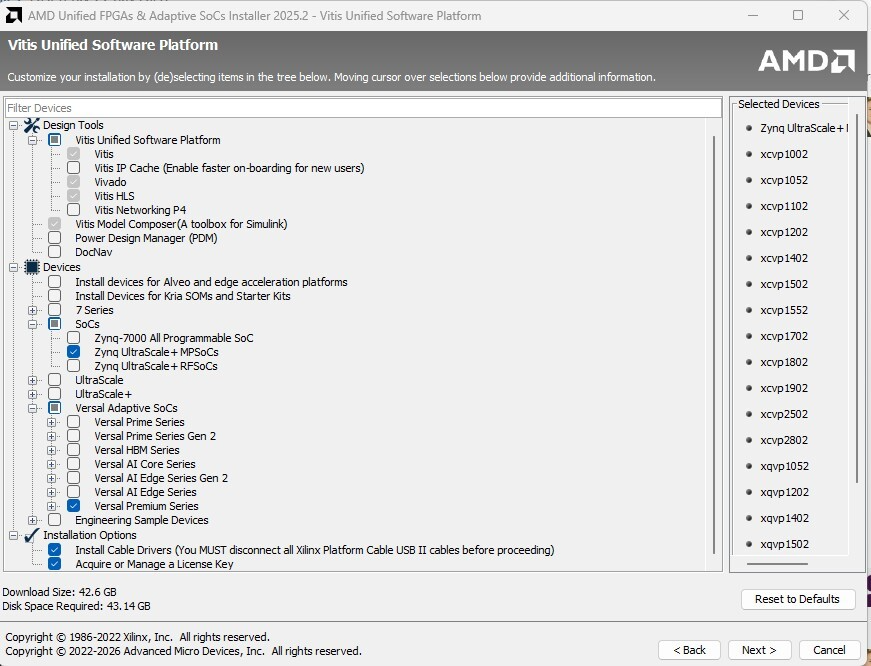Image resolution: width=871 pixels, height=666 pixels.
Task: Click the Devices chip icon
Action: pyautogui.click(x=32, y=267)
